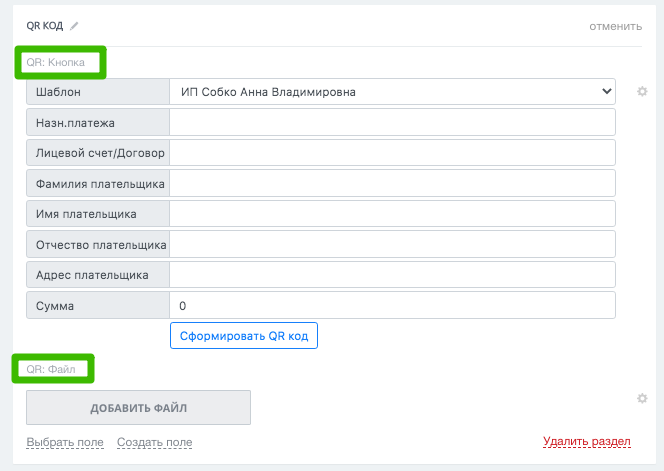664x471 pixels.
Task: Click the Создать поле link
Action: click(x=155, y=442)
